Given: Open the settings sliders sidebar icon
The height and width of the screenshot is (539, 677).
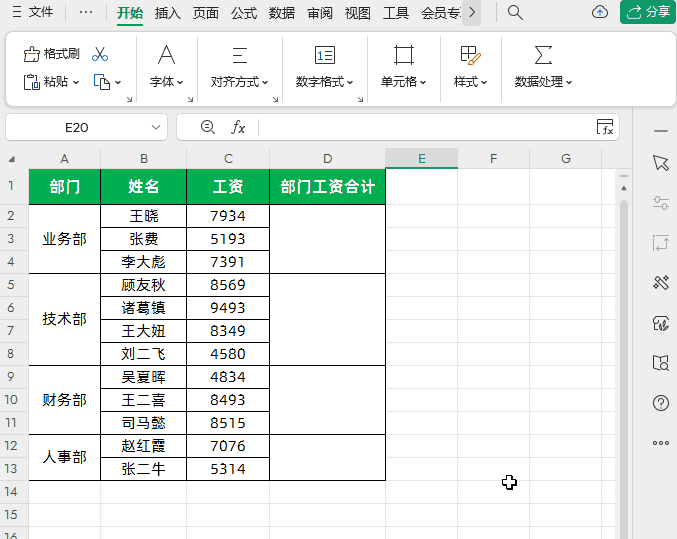Looking at the screenshot, I should pyautogui.click(x=661, y=203).
